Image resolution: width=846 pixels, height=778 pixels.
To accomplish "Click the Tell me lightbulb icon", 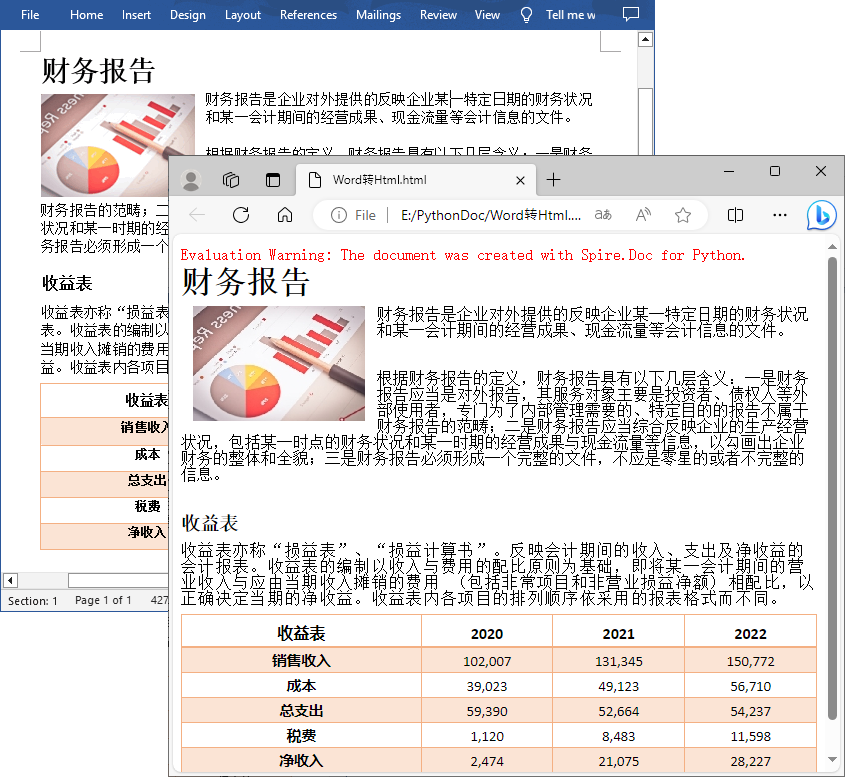I will 527,15.
